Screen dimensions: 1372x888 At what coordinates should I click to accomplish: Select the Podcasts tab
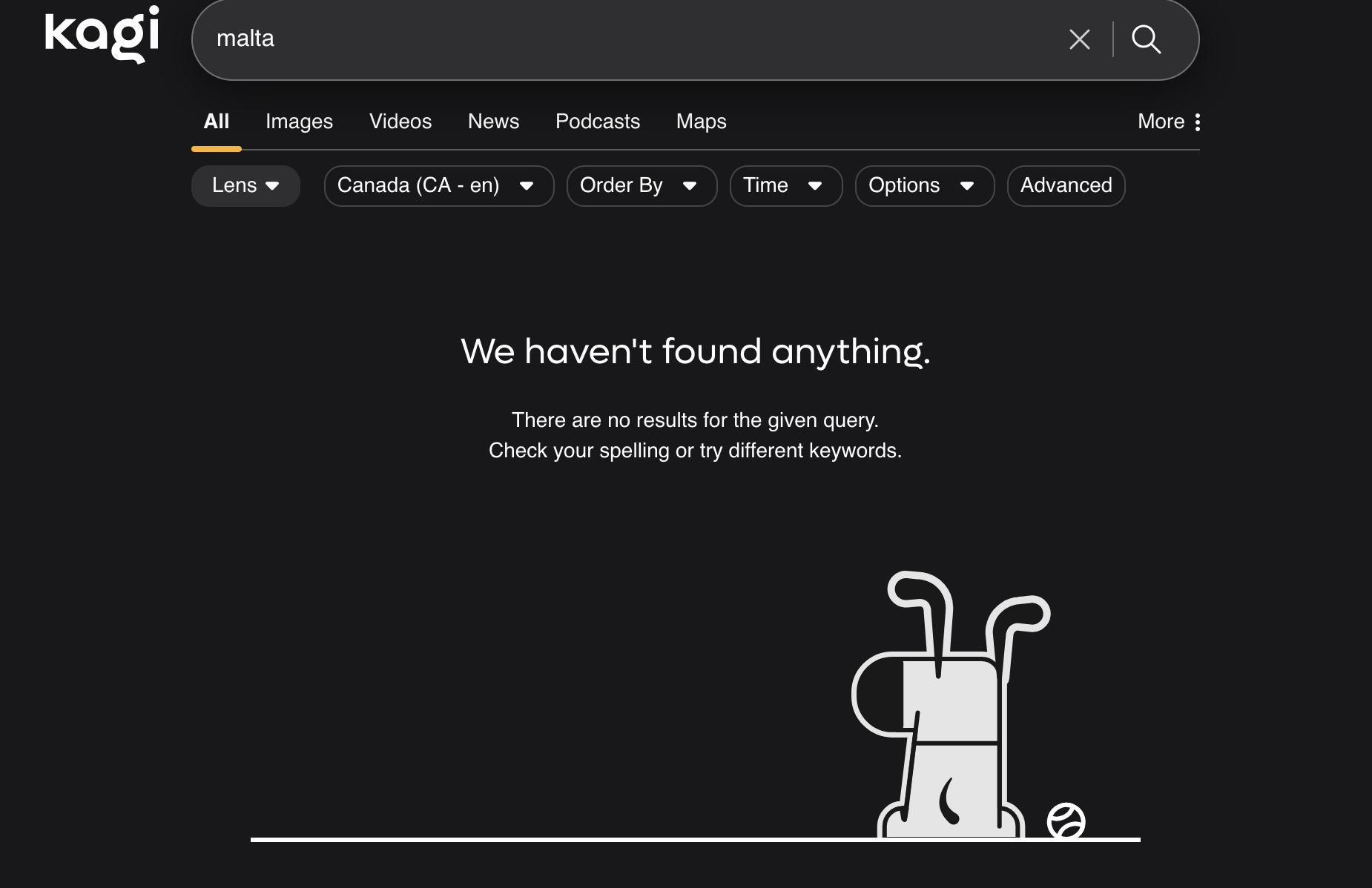[x=598, y=122]
